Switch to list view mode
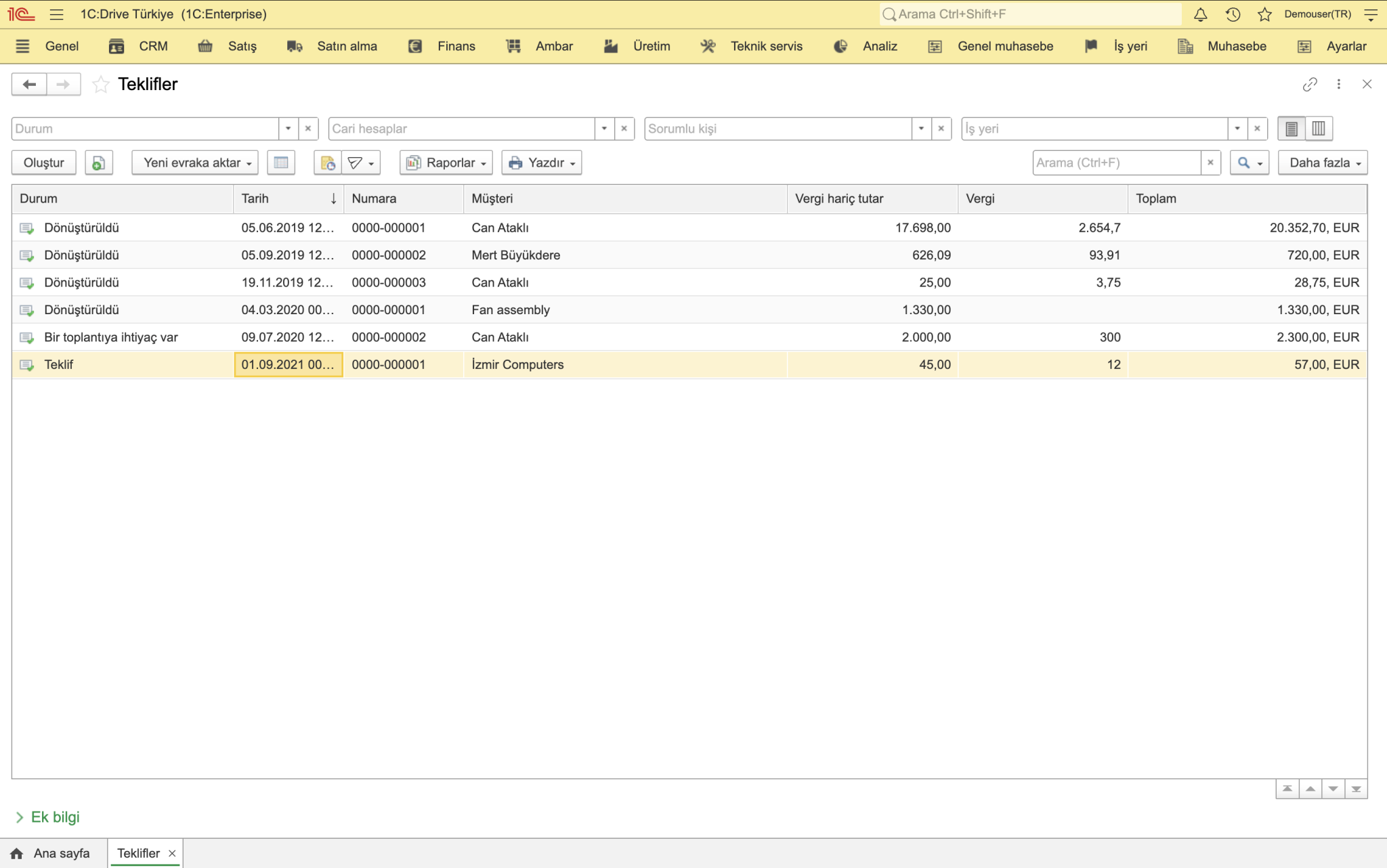The width and height of the screenshot is (1387, 868). [x=1292, y=129]
